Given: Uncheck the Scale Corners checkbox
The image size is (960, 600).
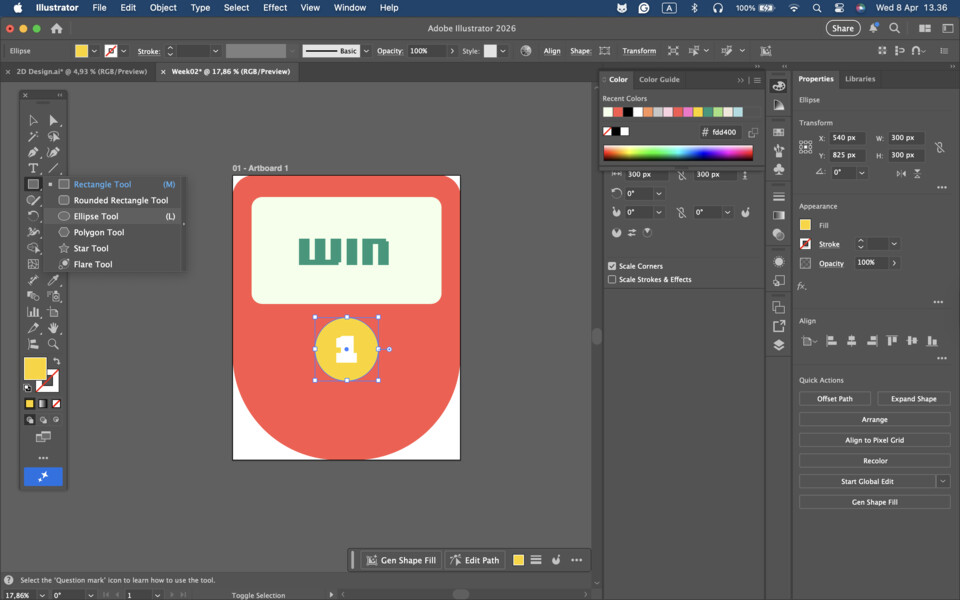Looking at the screenshot, I should (x=612, y=266).
